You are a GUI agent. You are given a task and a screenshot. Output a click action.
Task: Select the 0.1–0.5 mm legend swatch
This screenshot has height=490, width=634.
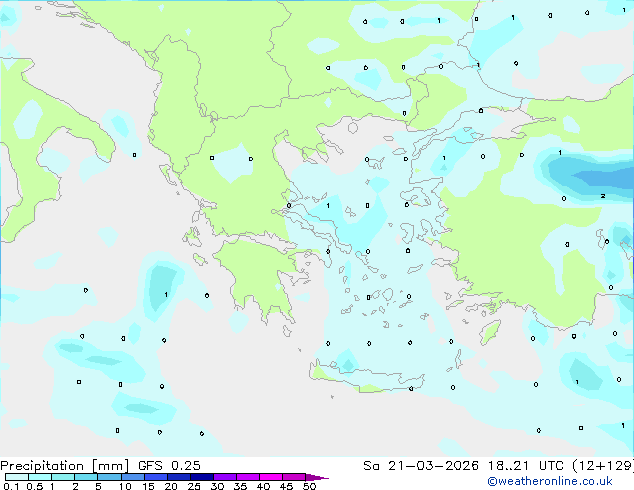pos(17,477)
